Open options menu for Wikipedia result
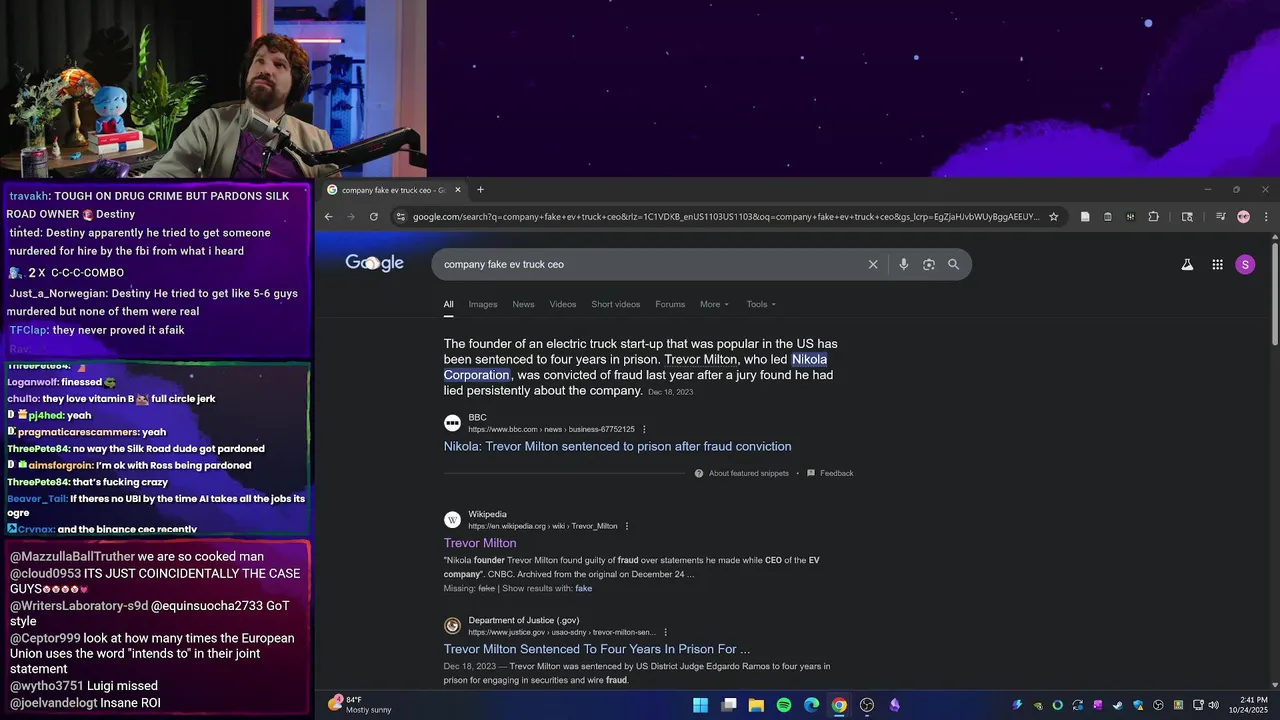This screenshot has height=720, width=1280. [627, 526]
